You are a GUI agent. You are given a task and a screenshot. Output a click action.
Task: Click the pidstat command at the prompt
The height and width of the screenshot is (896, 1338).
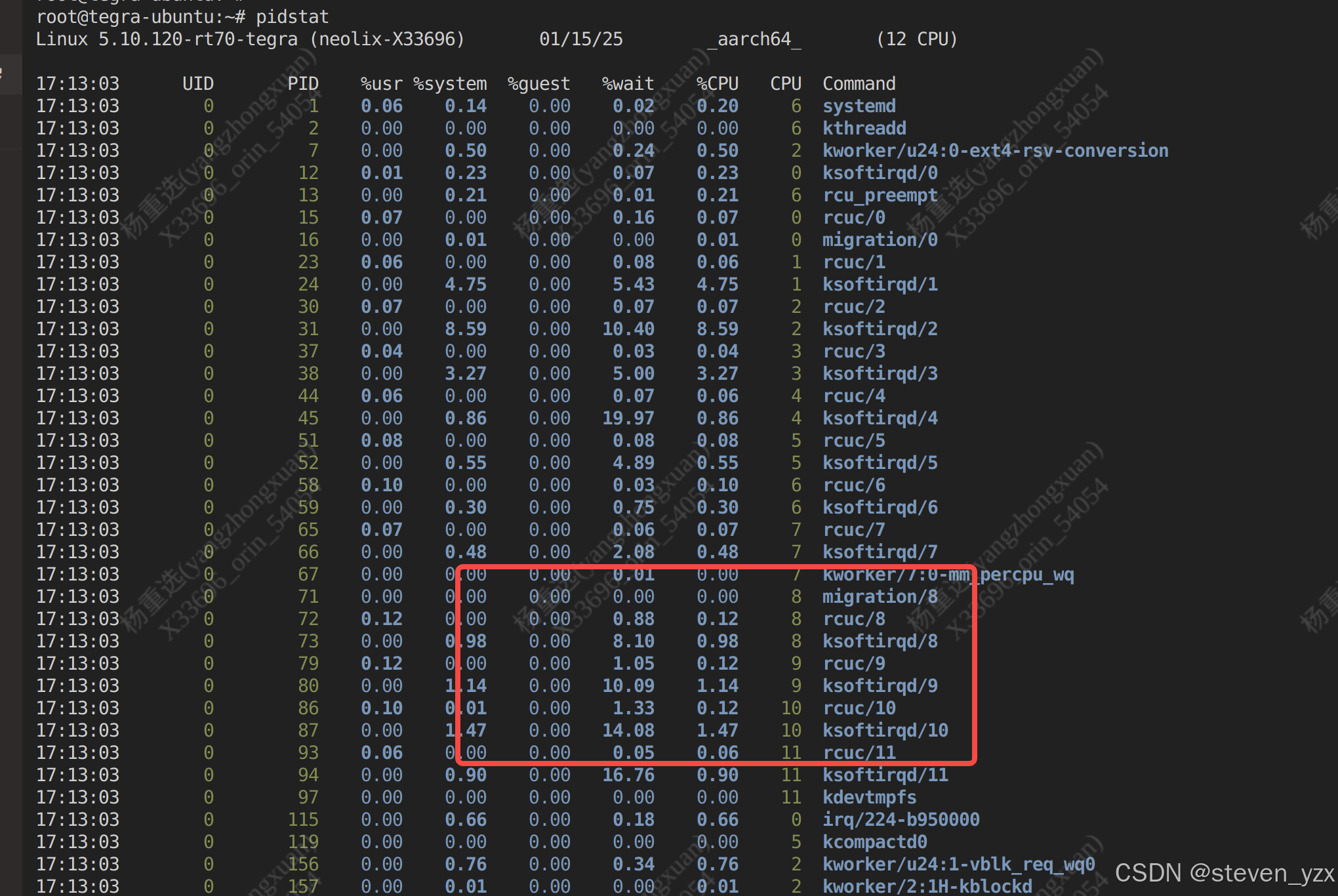click(x=292, y=16)
